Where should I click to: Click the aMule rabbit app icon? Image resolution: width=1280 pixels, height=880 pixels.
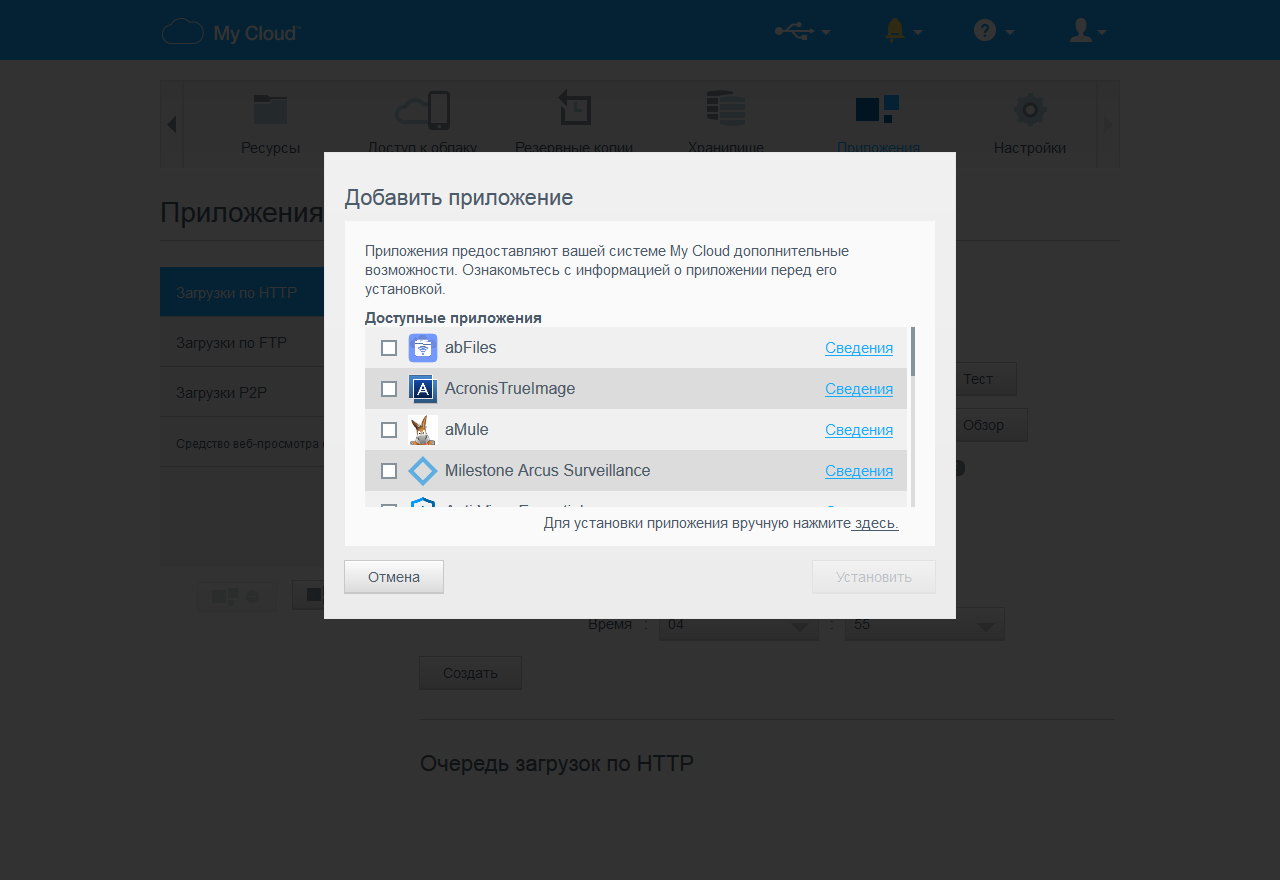coord(423,430)
